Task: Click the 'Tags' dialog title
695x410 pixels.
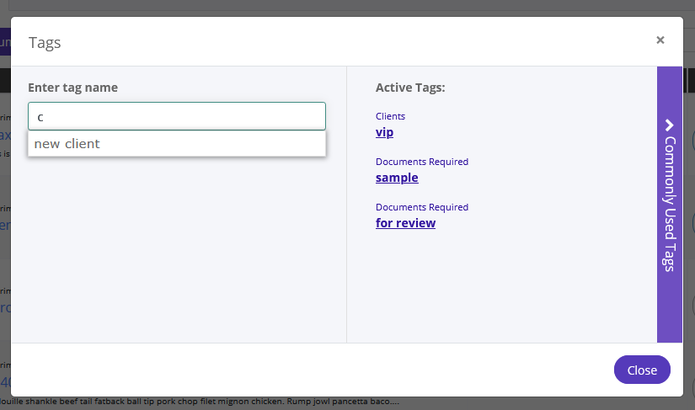Action: [x=45, y=43]
